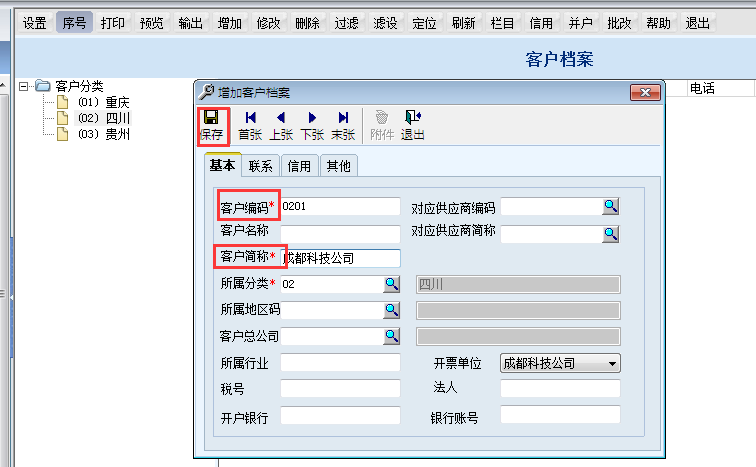Select (01) 重庆 in customer tree
This screenshot has width=756, height=467.
pos(104,102)
